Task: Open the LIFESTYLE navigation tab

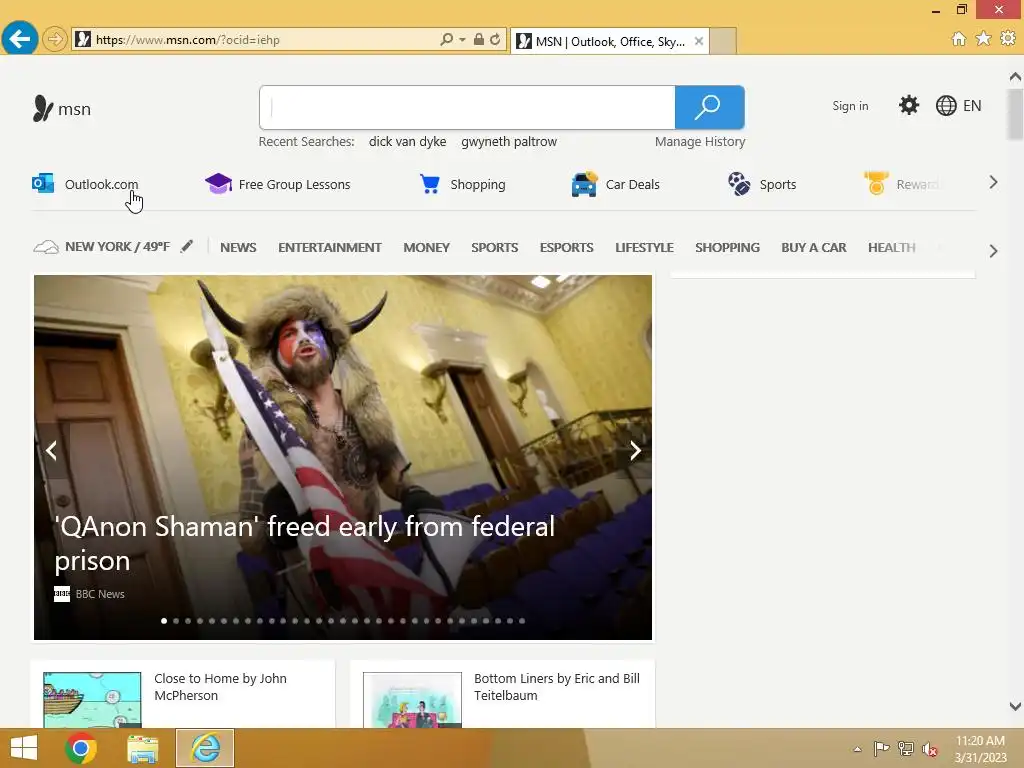Action: (x=644, y=248)
